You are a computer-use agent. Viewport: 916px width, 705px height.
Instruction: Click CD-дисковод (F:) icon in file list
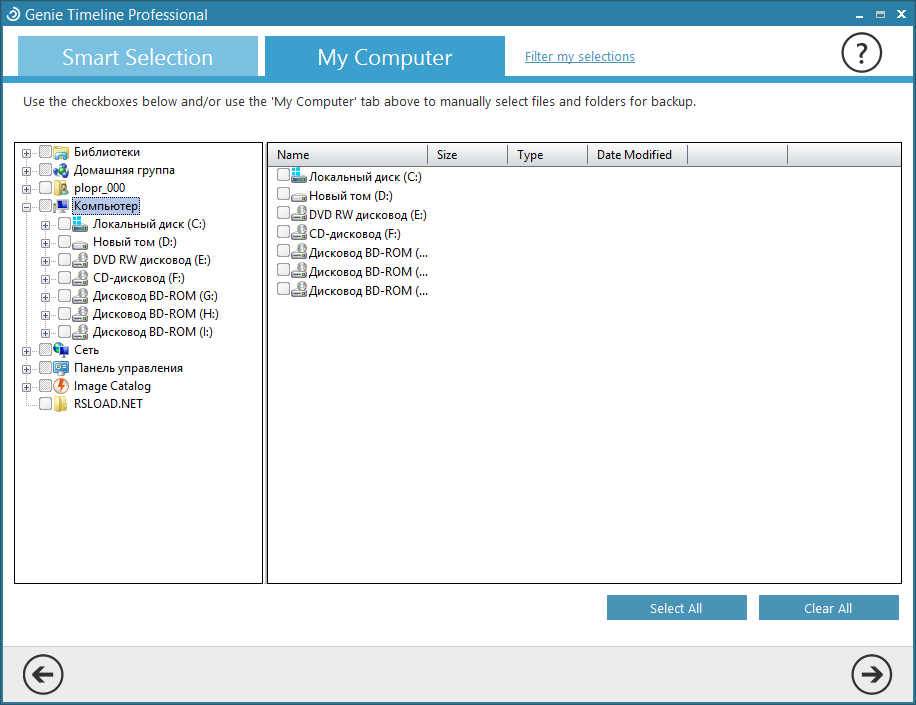pyautogui.click(x=299, y=232)
